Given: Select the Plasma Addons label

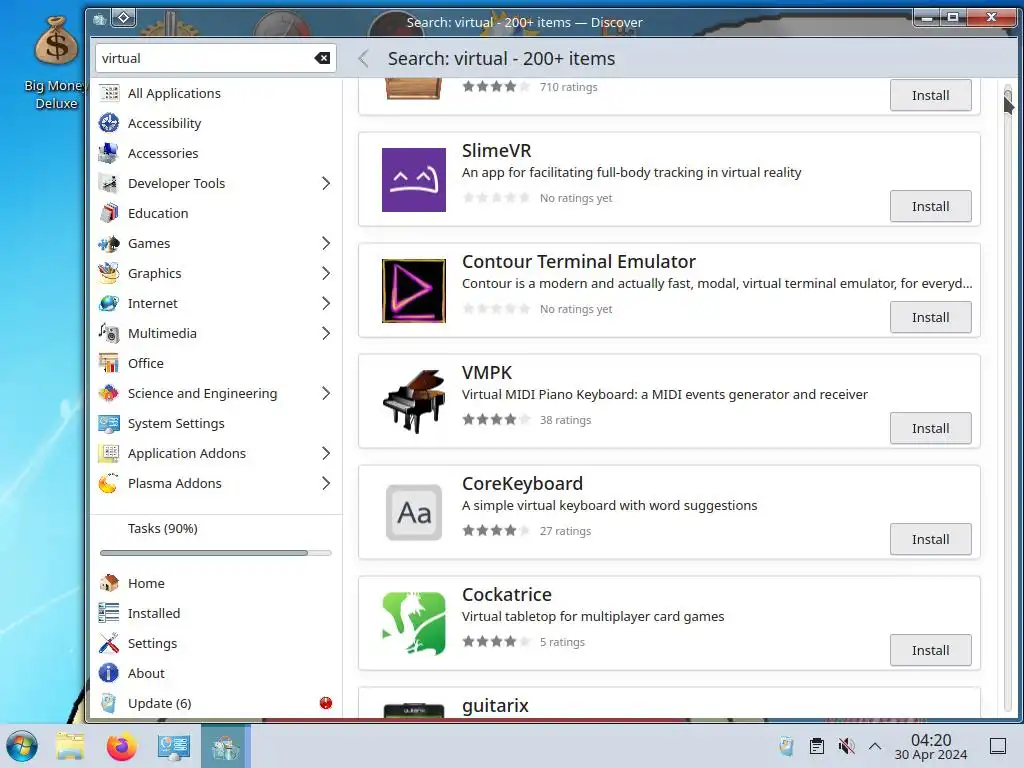Looking at the screenshot, I should pos(174,484).
